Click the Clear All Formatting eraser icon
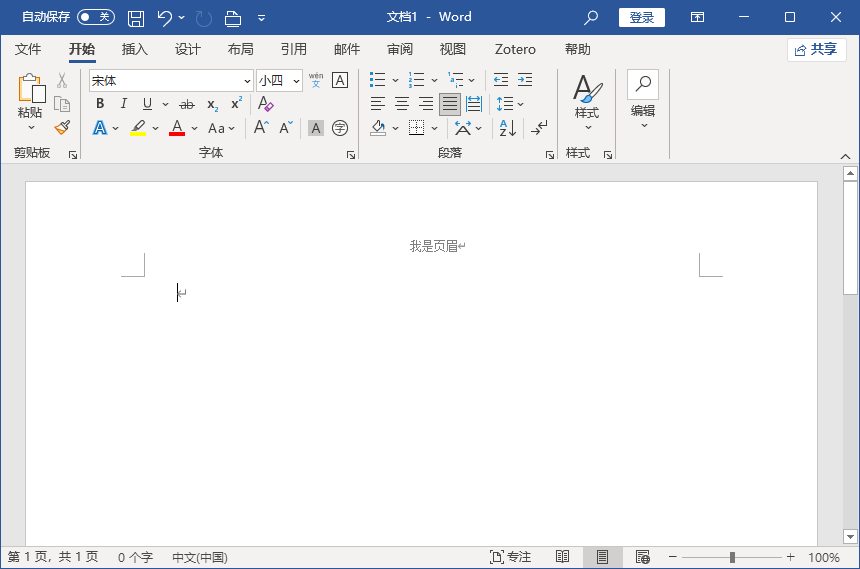 pos(265,104)
